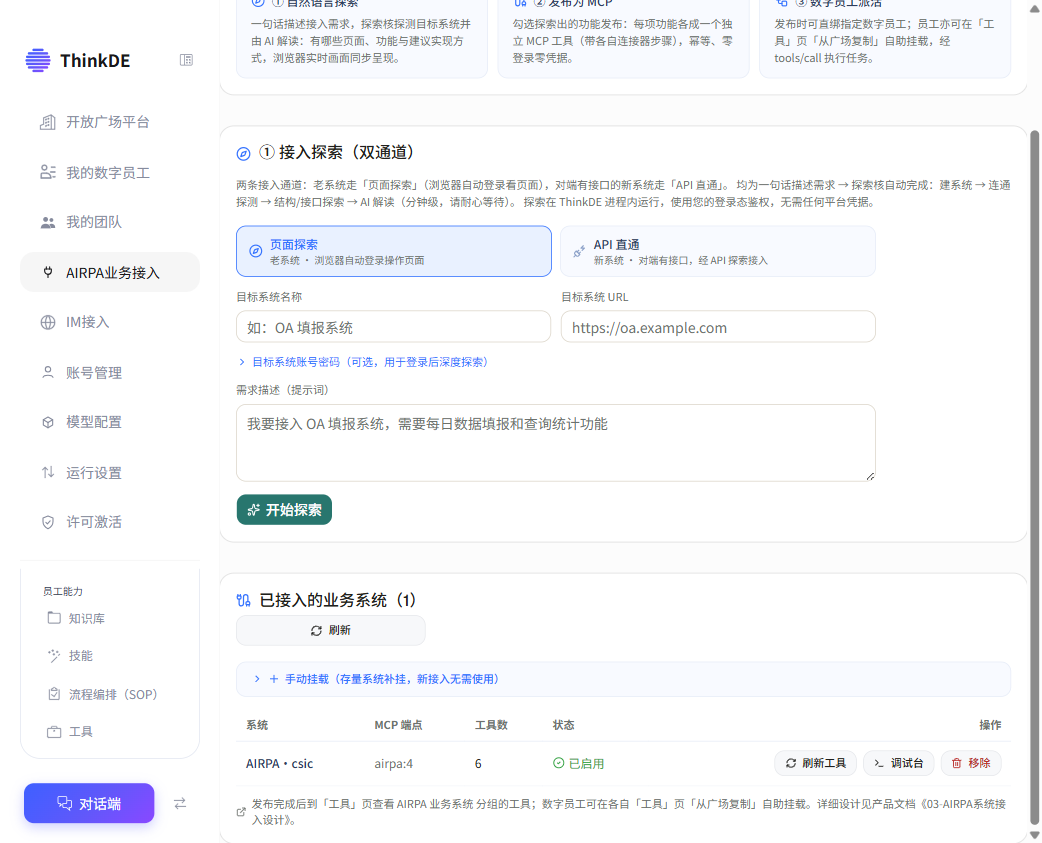
Task: Click the MCP 端点 column header
Action: (398, 725)
